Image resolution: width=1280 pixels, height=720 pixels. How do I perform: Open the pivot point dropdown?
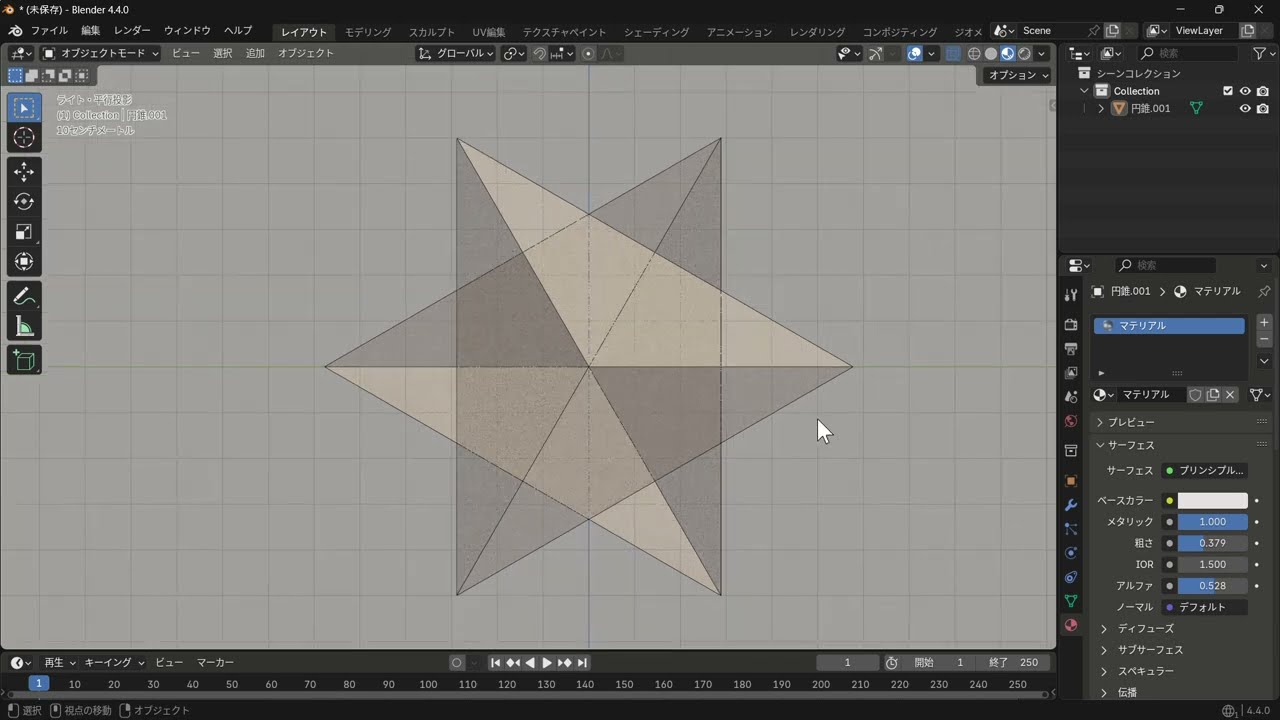pos(514,53)
